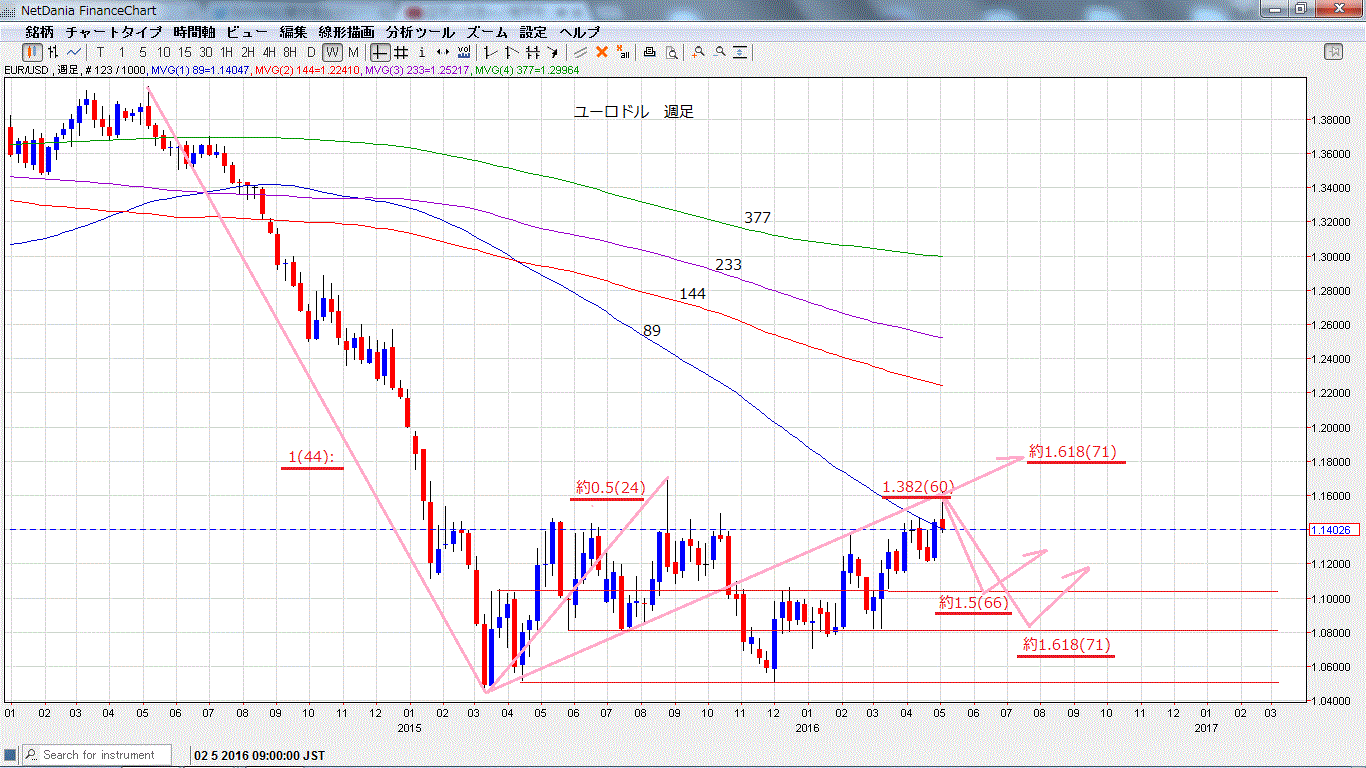The width and height of the screenshot is (1366, 768).
Task: Click the top-right chart panel icon
Action: point(1333,51)
